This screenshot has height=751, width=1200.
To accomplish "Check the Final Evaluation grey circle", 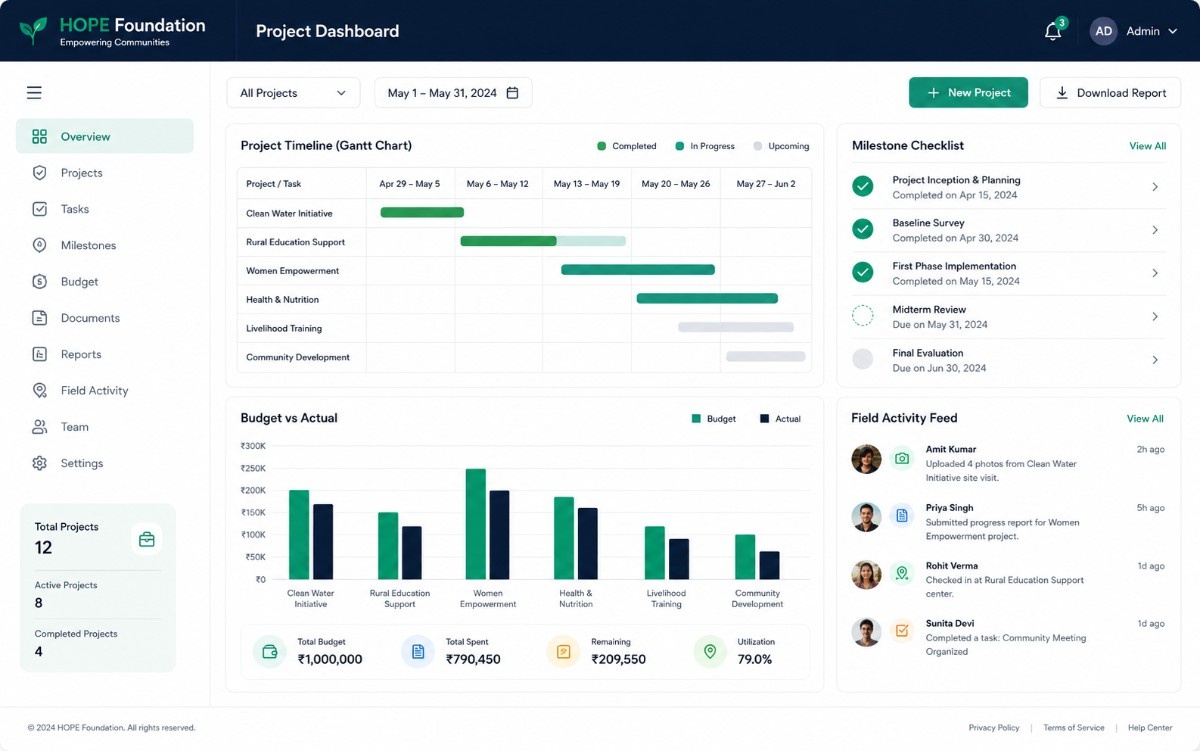I will (x=862, y=359).
